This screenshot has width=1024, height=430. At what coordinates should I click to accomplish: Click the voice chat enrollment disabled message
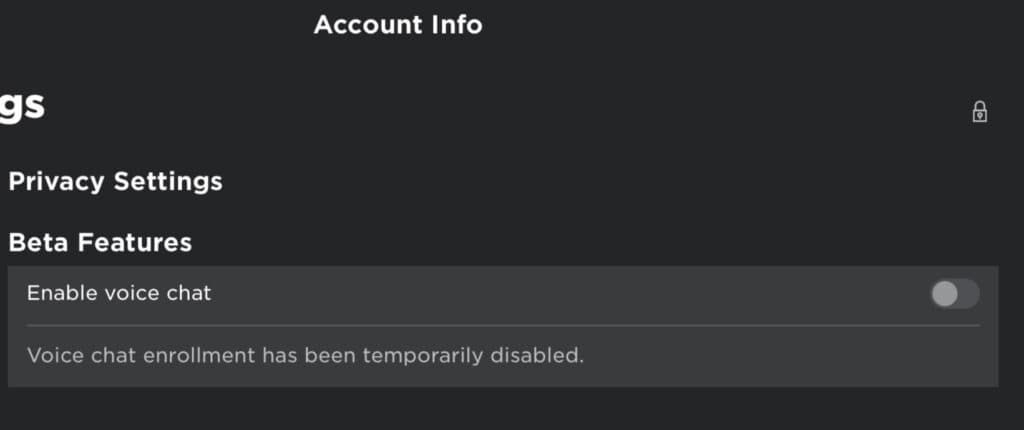point(305,355)
